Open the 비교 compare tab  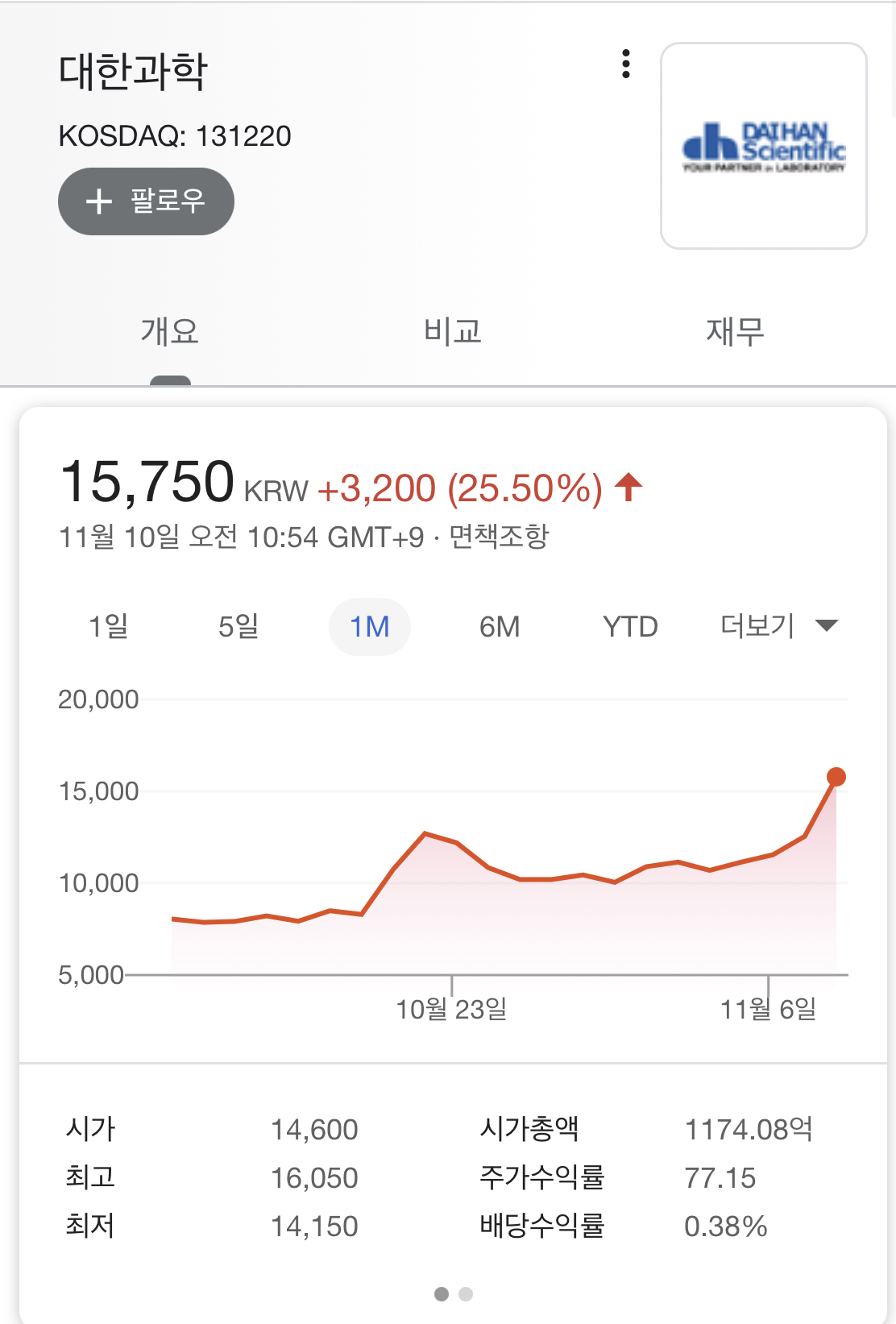pos(453,331)
